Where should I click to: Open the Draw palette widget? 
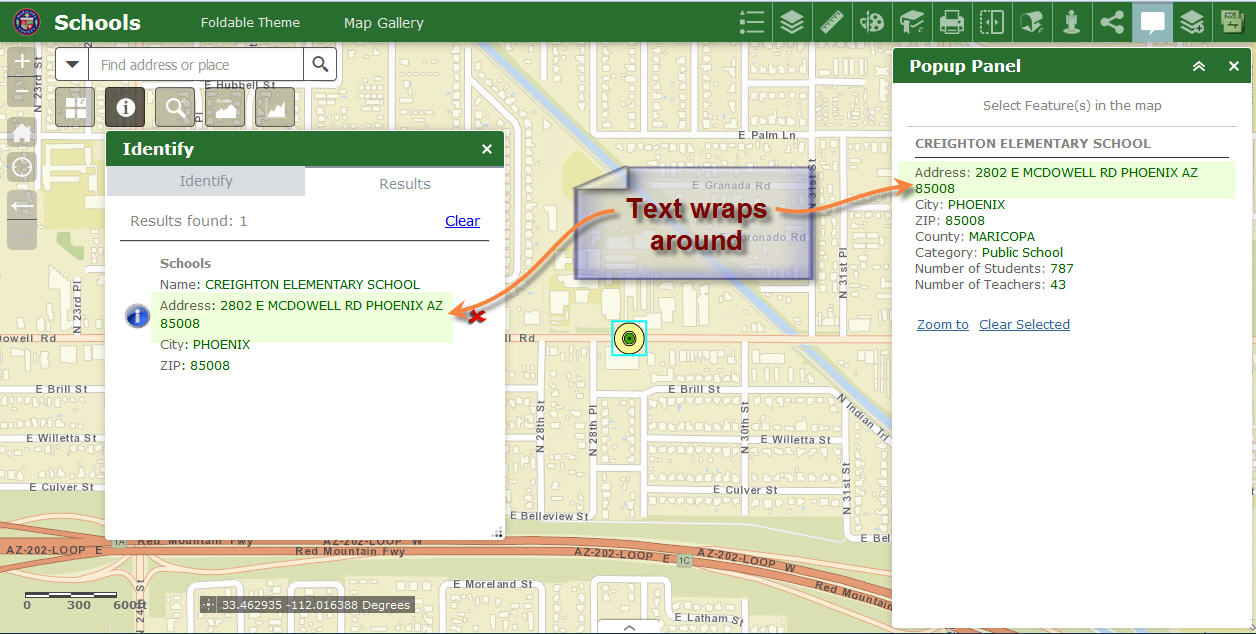(x=872, y=22)
